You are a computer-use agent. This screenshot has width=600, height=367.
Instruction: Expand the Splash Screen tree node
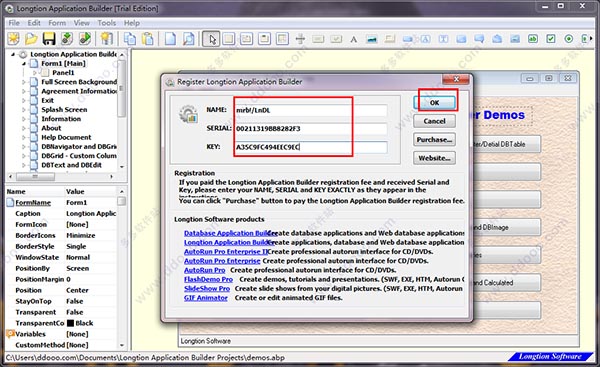pyautogui.click(x=24, y=109)
